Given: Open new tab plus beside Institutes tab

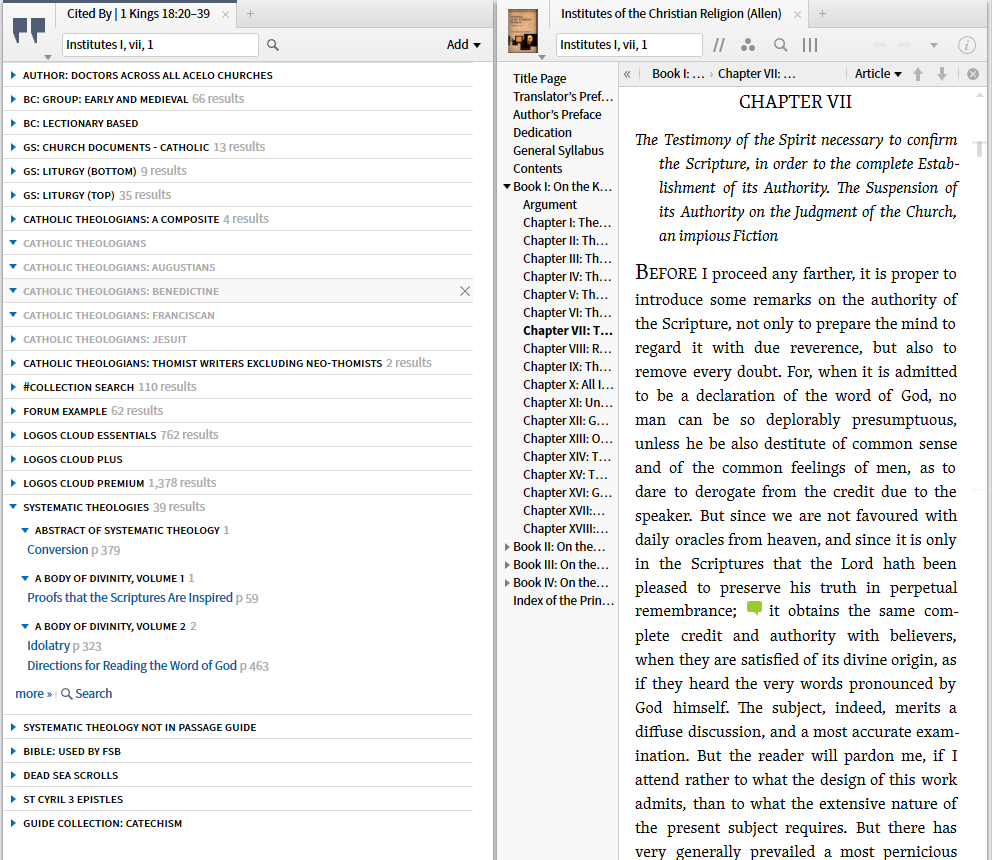Looking at the screenshot, I should 822,13.
